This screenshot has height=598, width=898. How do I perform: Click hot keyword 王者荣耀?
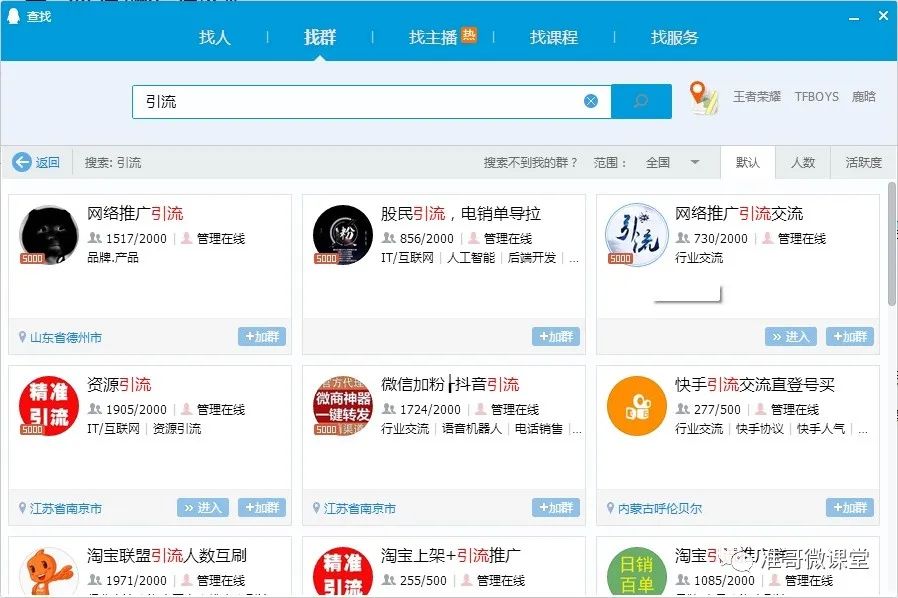pos(757,96)
